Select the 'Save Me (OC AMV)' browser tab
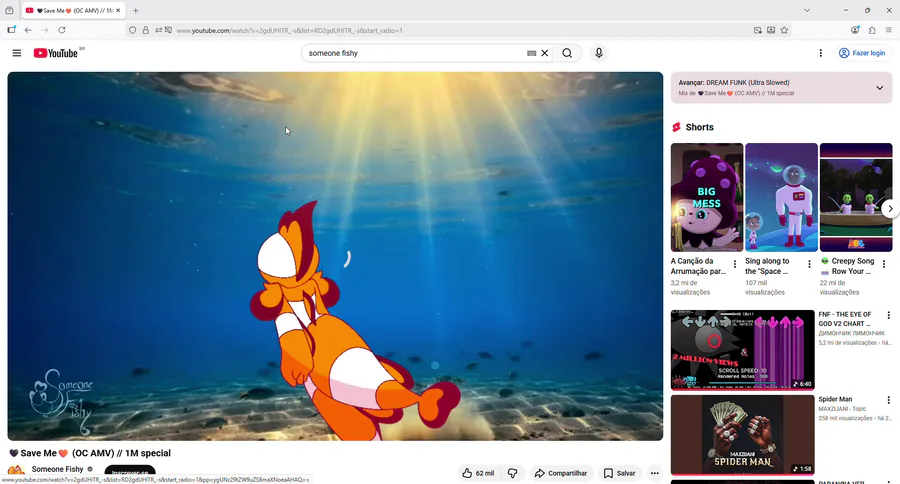The width and height of the screenshot is (900, 484). pos(73,10)
